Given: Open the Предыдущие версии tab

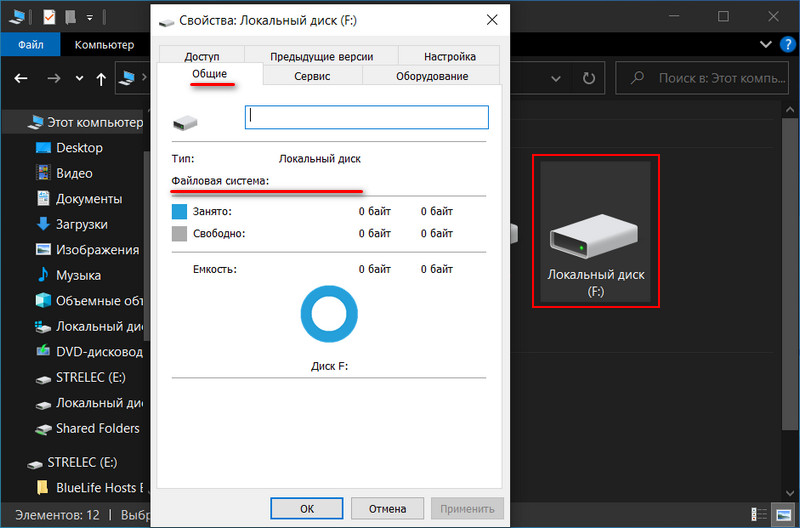Looking at the screenshot, I should click(x=321, y=56).
